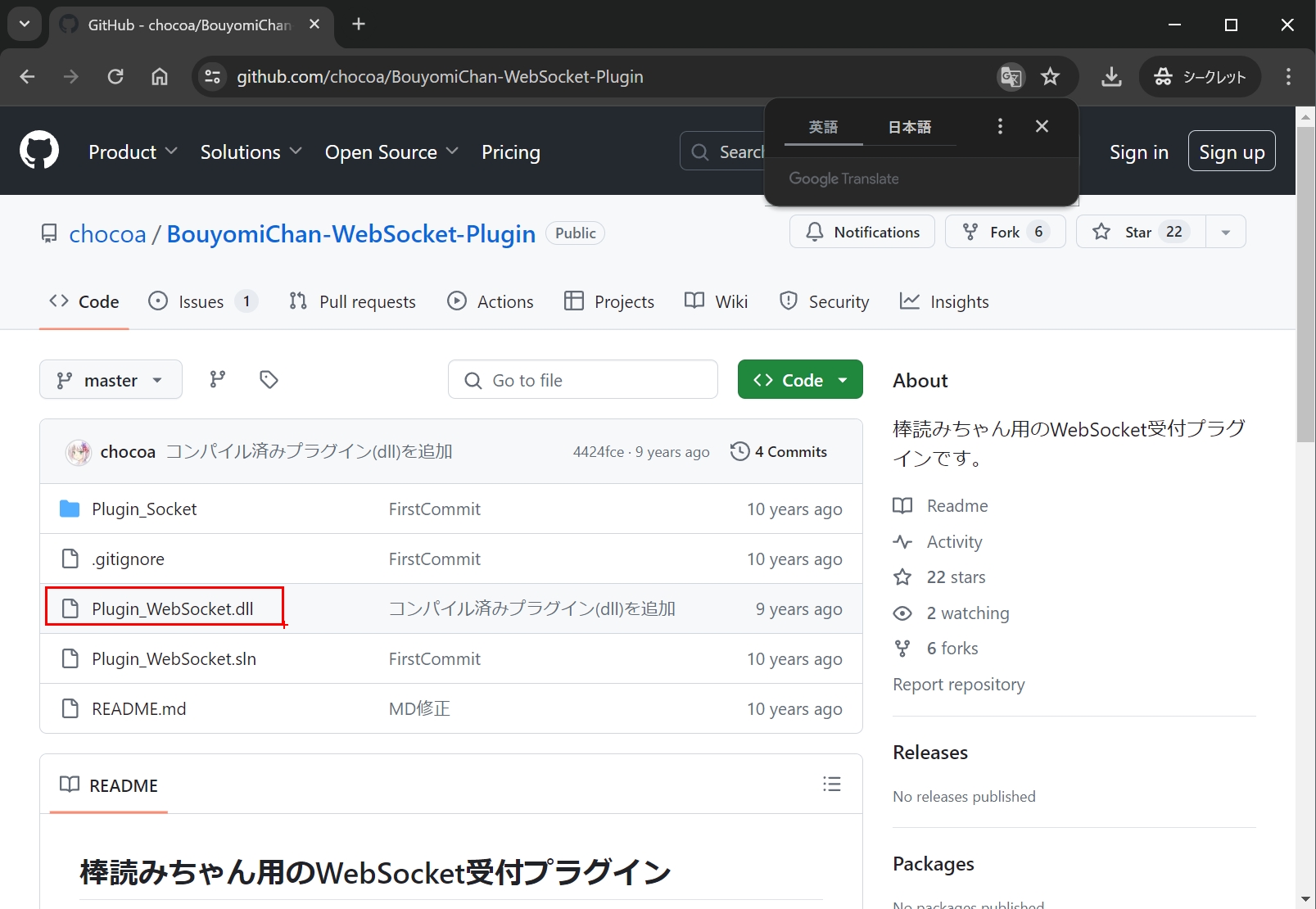Switch to the Security tab
This screenshot has height=909, width=1316.
tap(825, 301)
